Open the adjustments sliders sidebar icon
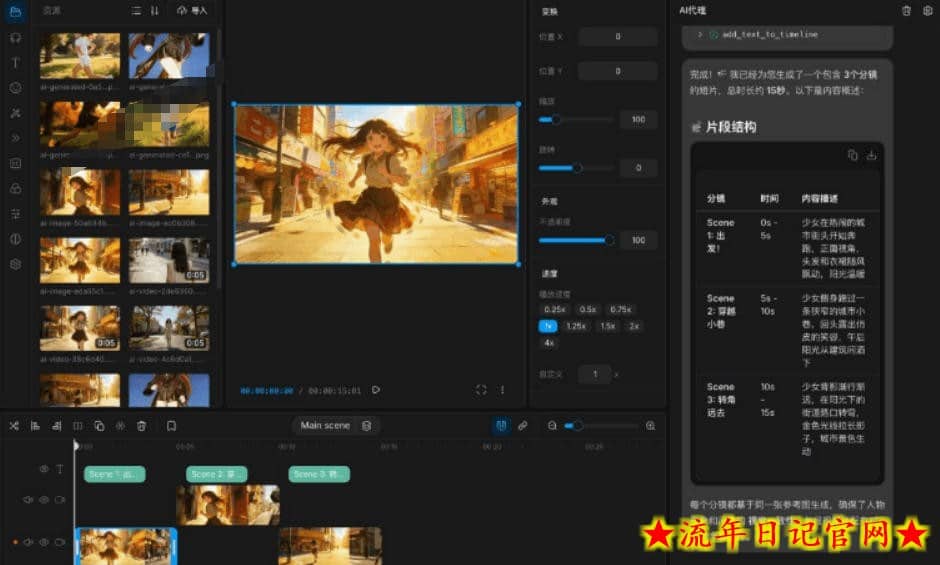This screenshot has width=940, height=565. [16, 214]
